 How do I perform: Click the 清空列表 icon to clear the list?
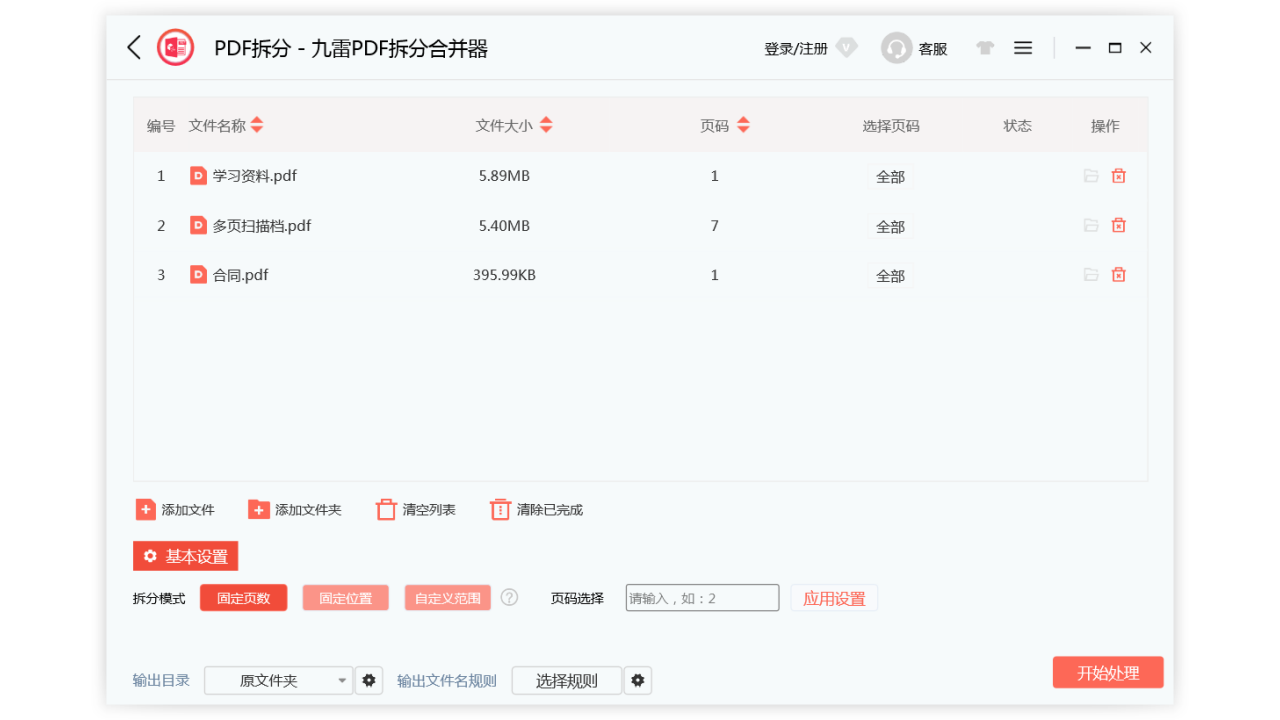coord(386,509)
